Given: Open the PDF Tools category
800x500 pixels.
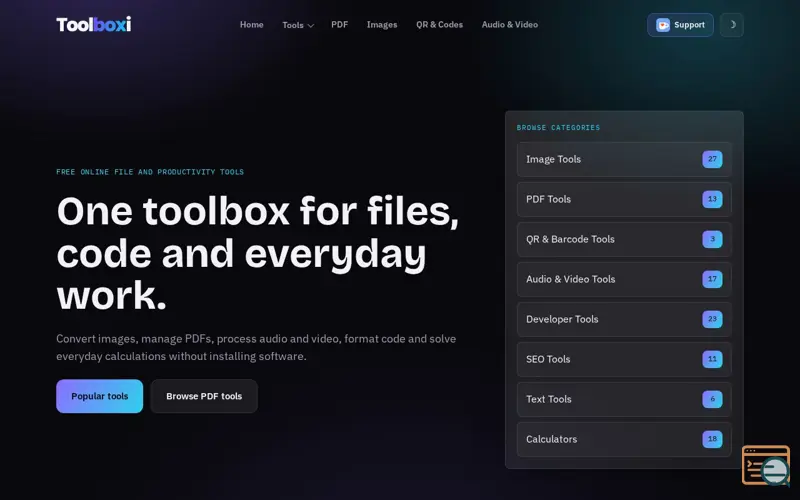Looking at the screenshot, I should pos(624,199).
